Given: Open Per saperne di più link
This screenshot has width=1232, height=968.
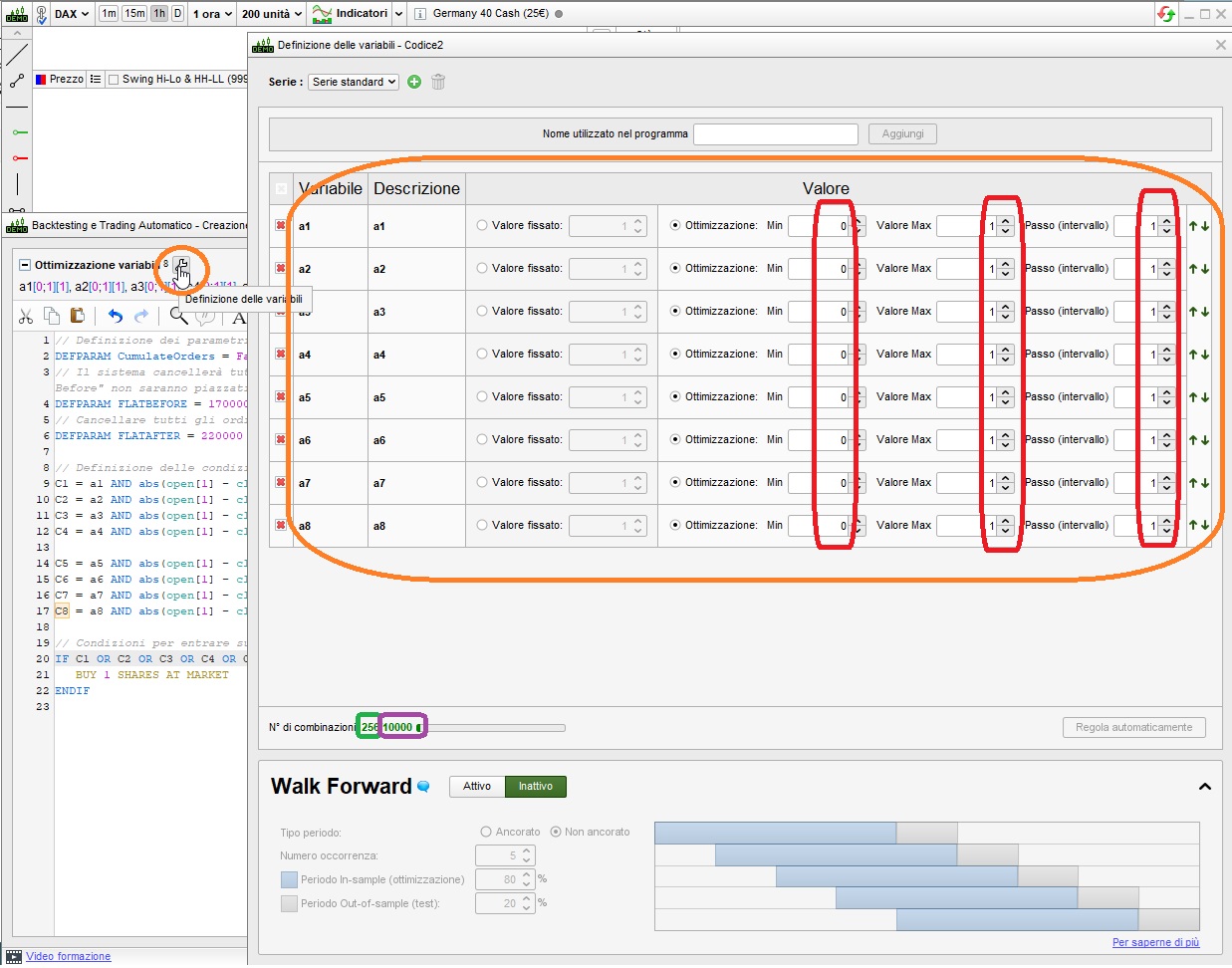Looking at the screenshot, I should [1155, 942].
